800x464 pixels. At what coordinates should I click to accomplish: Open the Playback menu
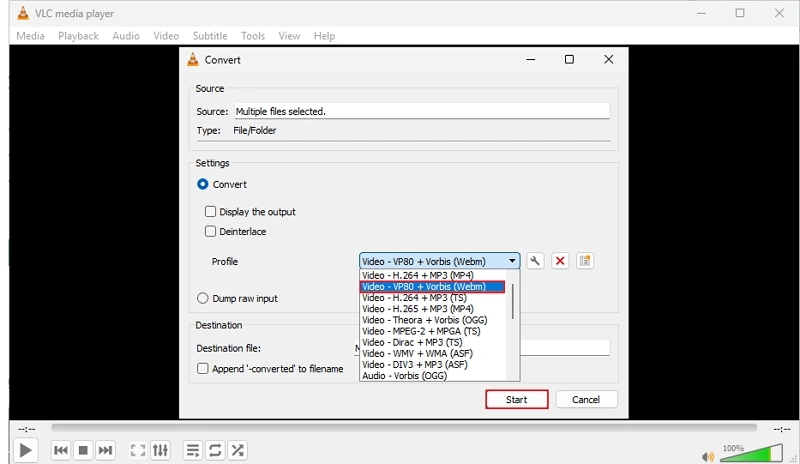coord(78,36)
